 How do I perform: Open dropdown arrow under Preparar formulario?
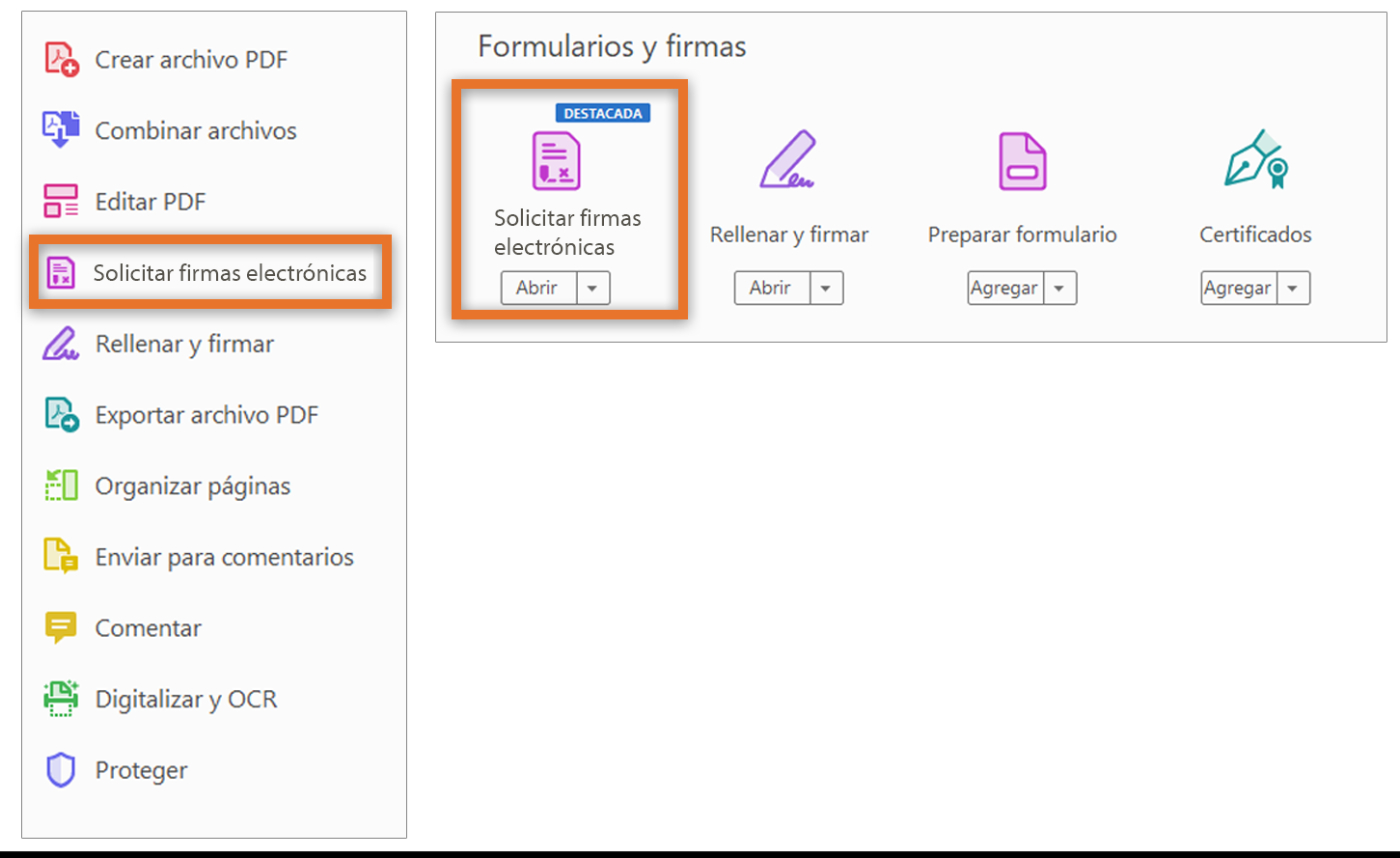[1059, 288]
